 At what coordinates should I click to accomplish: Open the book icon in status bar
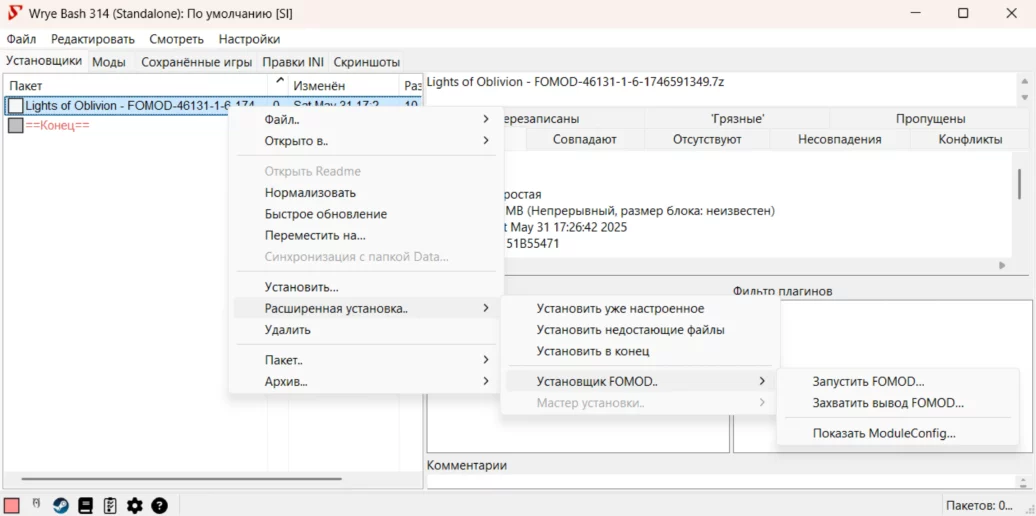point(86,506)
